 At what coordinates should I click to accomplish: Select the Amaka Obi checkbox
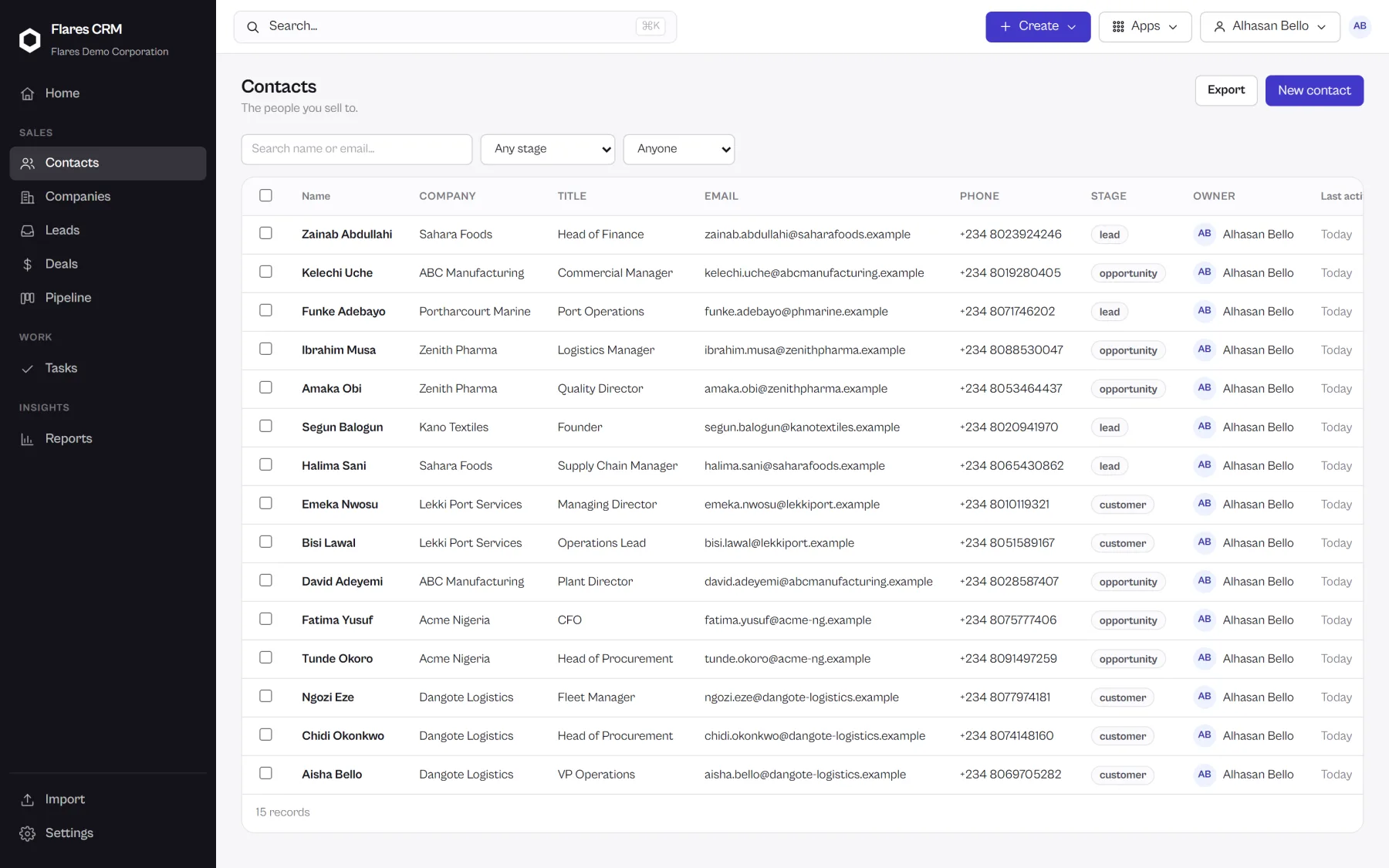click(x=265, y=387)
